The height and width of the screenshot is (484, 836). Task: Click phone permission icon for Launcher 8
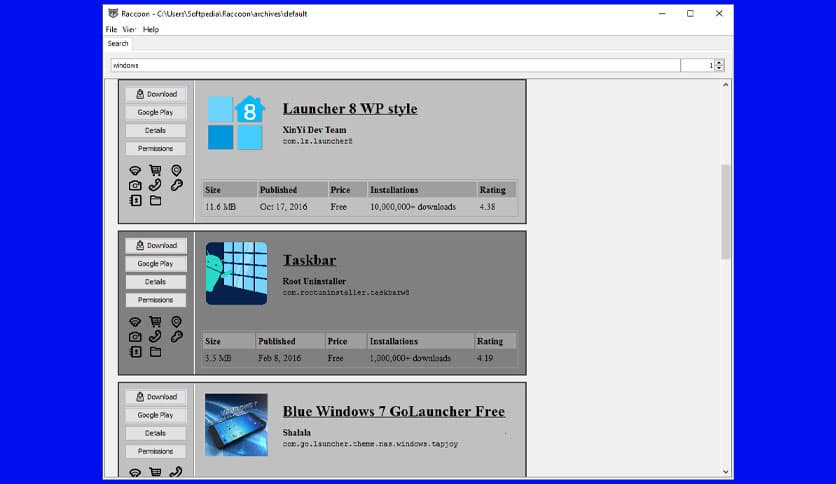click(x=155, y=185)
